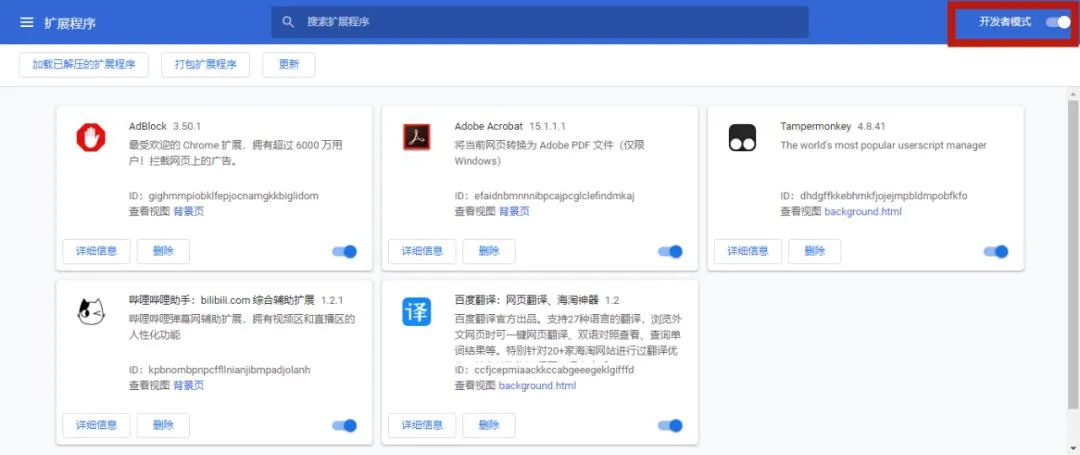Disable the Tampermonkey extension switch
Image resolution: width=1080 pixels, height=455 pixels.
pos(996,251)
